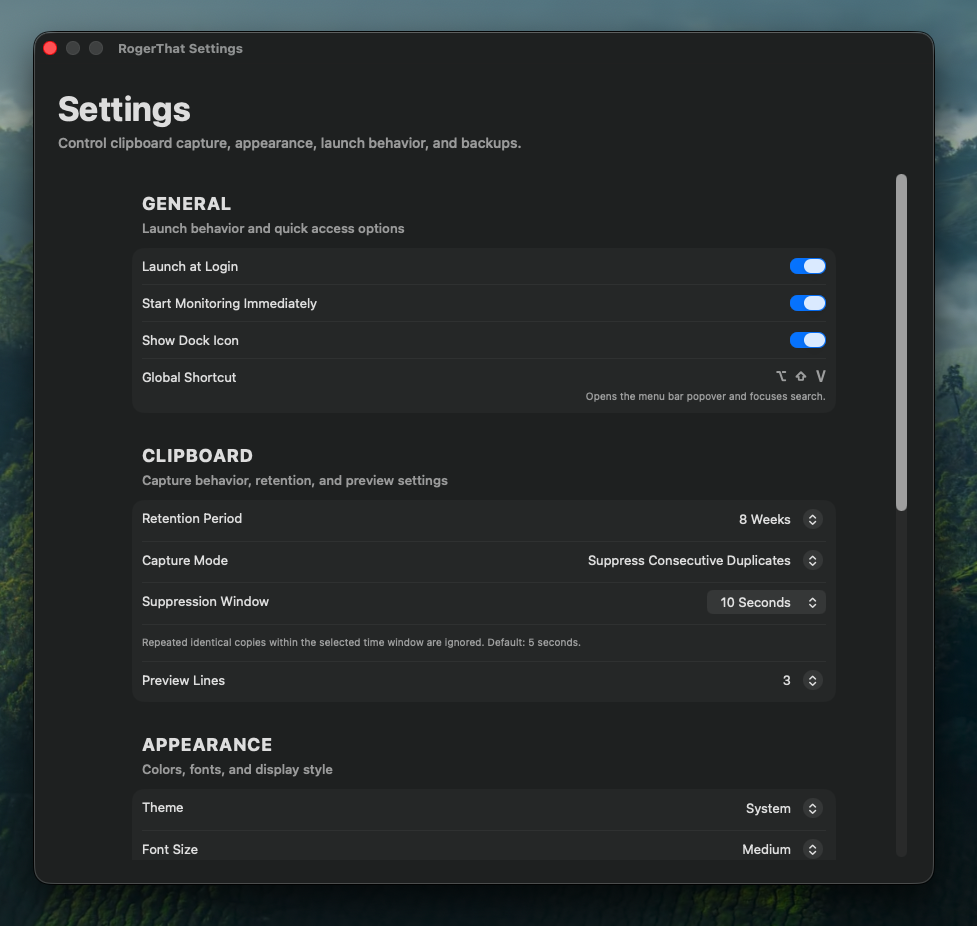Turn off Show Dock Icon switch
Viewport: 977px width, 926px height.
(x=808, y=340)
